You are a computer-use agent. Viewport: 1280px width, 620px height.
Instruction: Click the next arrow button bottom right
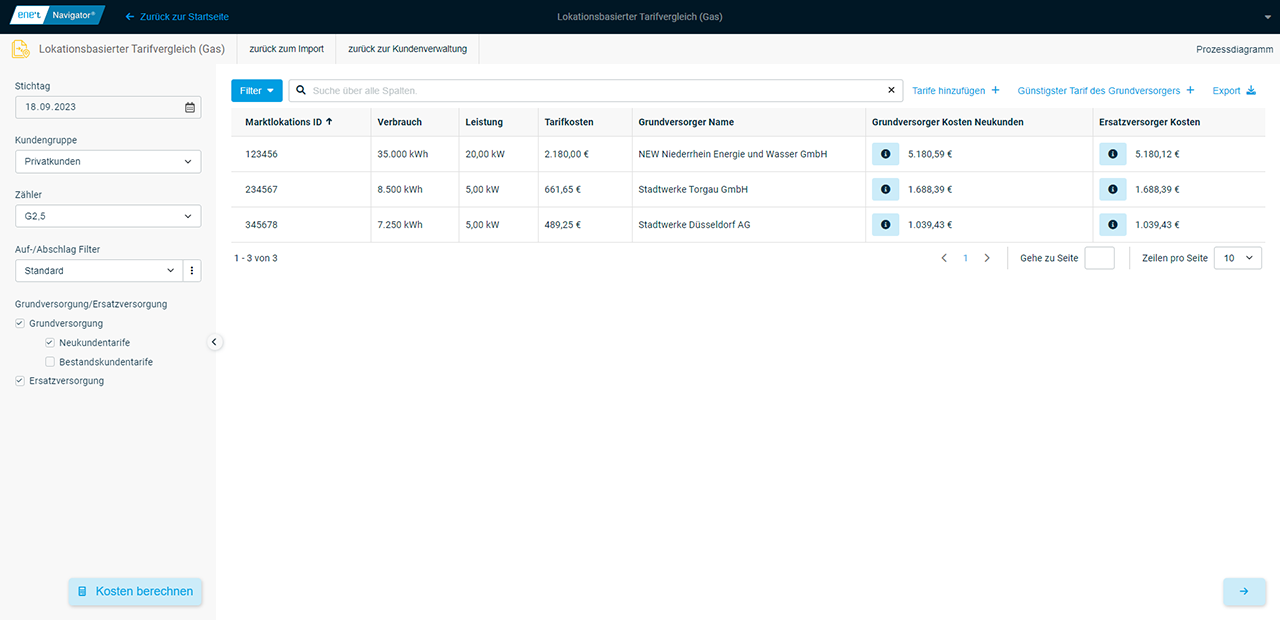tap(1243, 591)
